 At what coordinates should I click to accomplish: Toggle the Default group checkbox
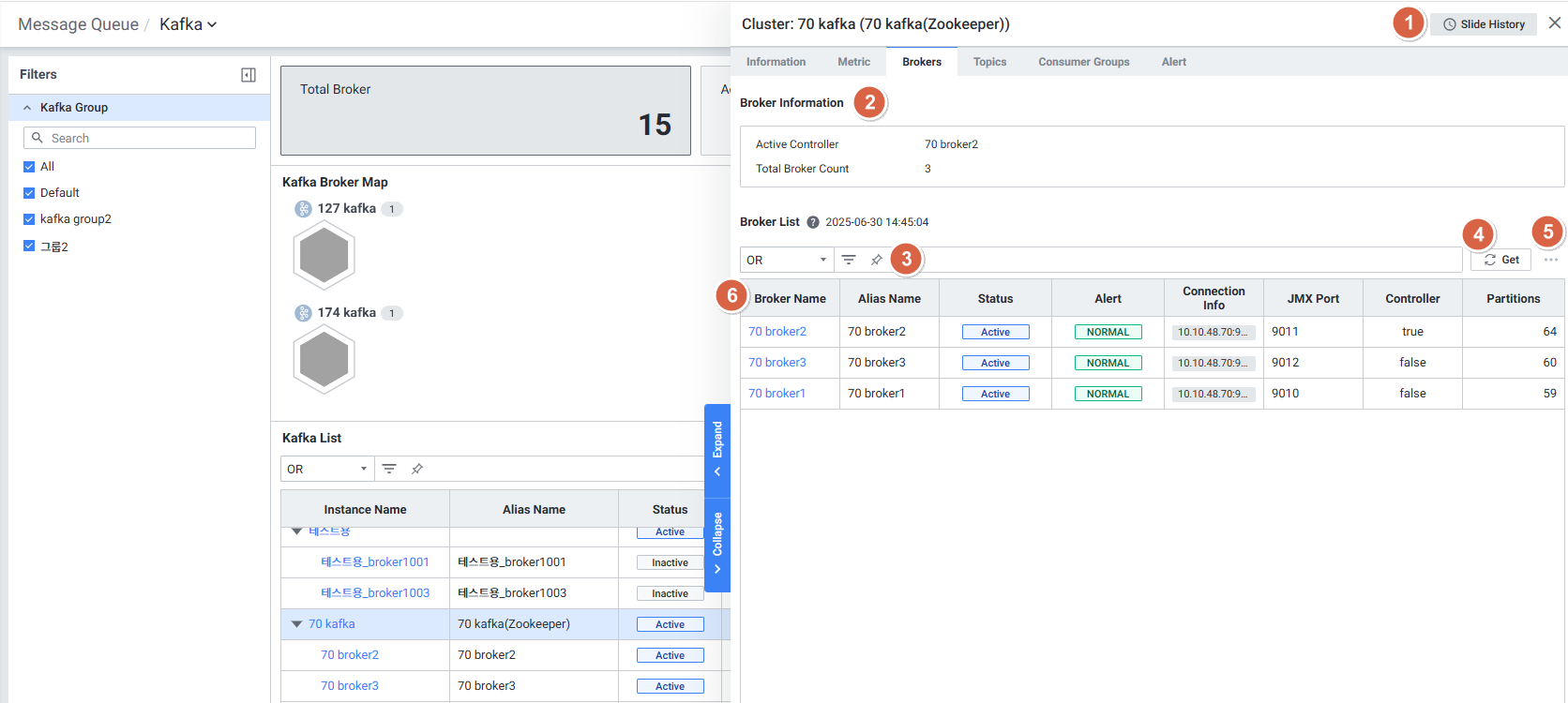[29, 193]
